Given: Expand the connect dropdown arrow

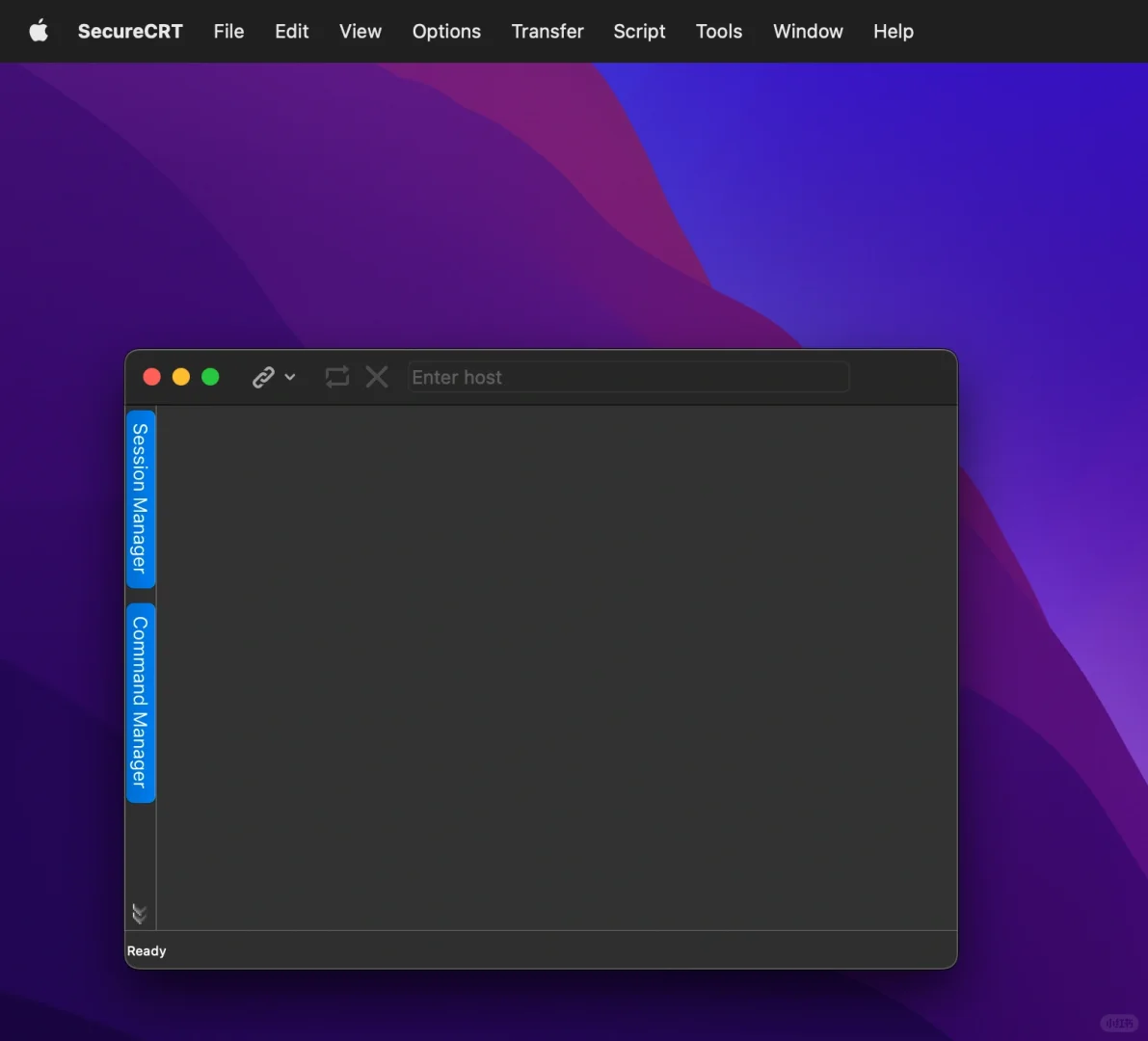Looking at the screenshot, I should pyautogui.click(x=290, y=377).
